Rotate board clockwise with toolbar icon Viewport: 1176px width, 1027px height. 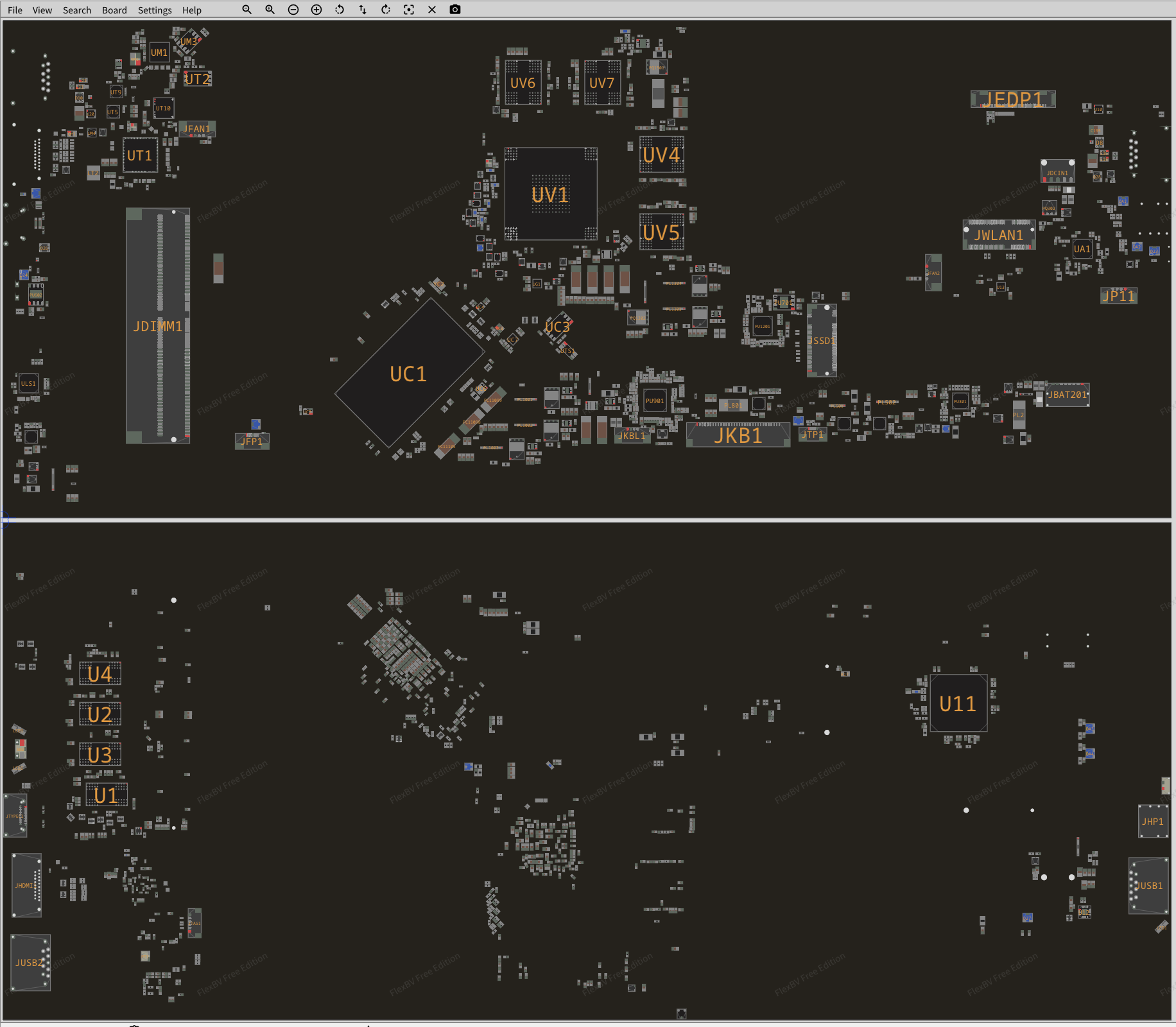386,10
